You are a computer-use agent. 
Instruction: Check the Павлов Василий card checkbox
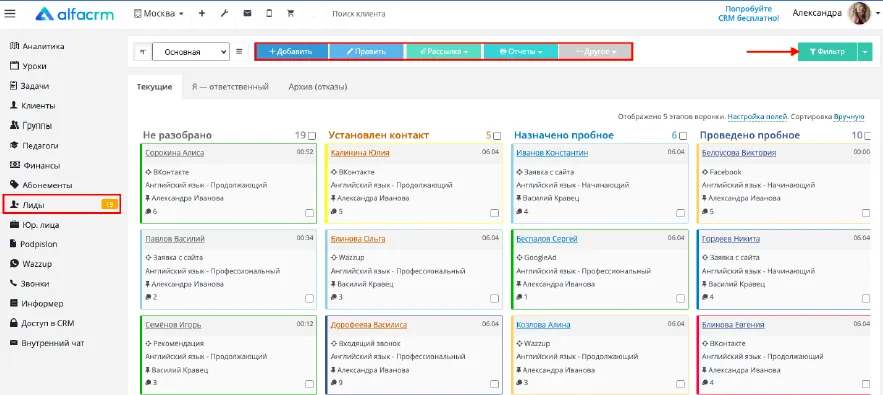coord(309,299)
